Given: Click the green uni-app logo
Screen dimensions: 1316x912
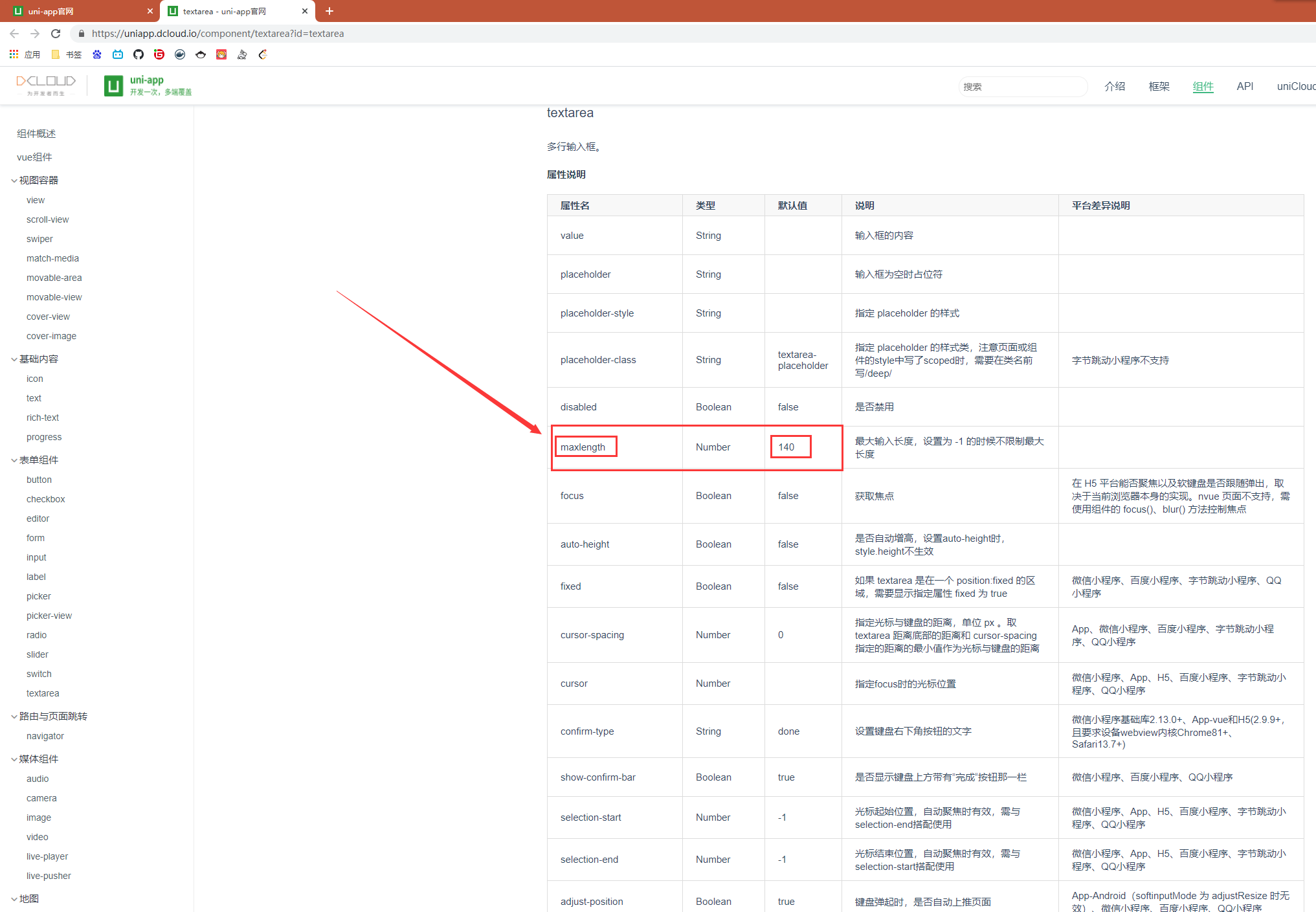Looking at the screenshot, I should 114,85.
